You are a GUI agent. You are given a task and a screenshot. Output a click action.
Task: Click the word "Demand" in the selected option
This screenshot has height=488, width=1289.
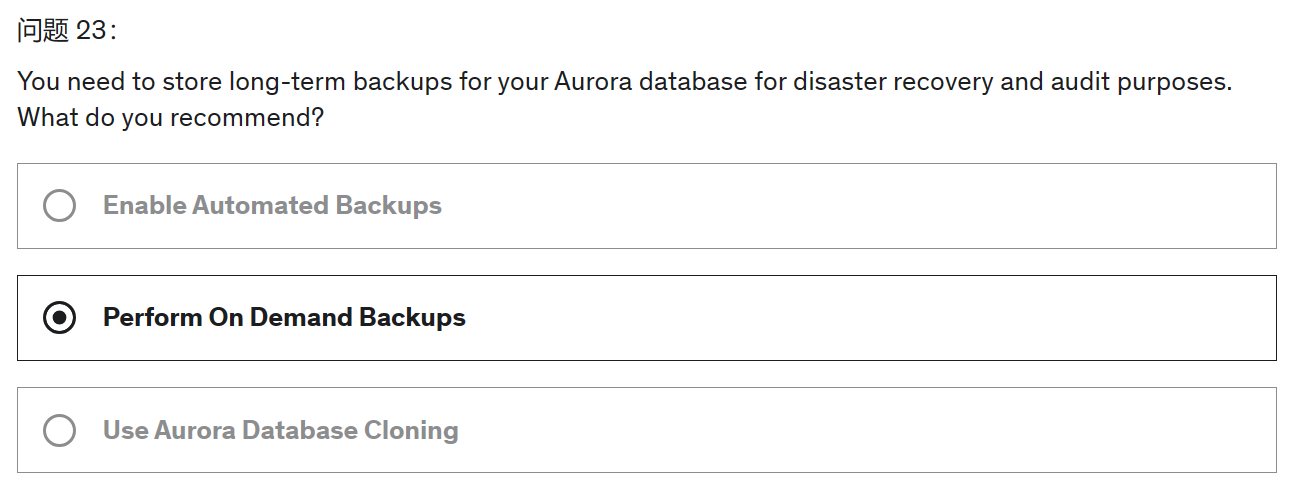click(x=300, y=318)
